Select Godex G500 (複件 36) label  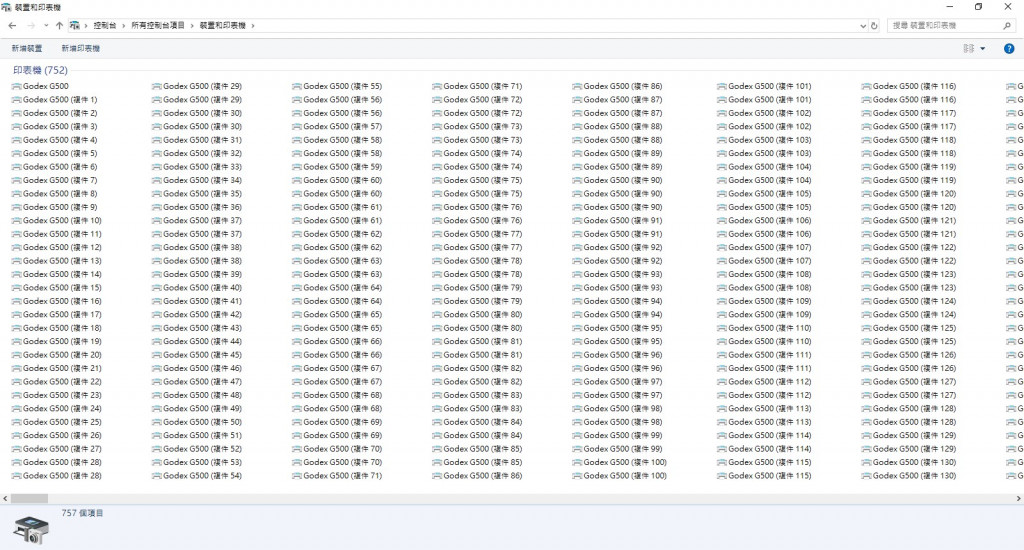tap(202, 207)
